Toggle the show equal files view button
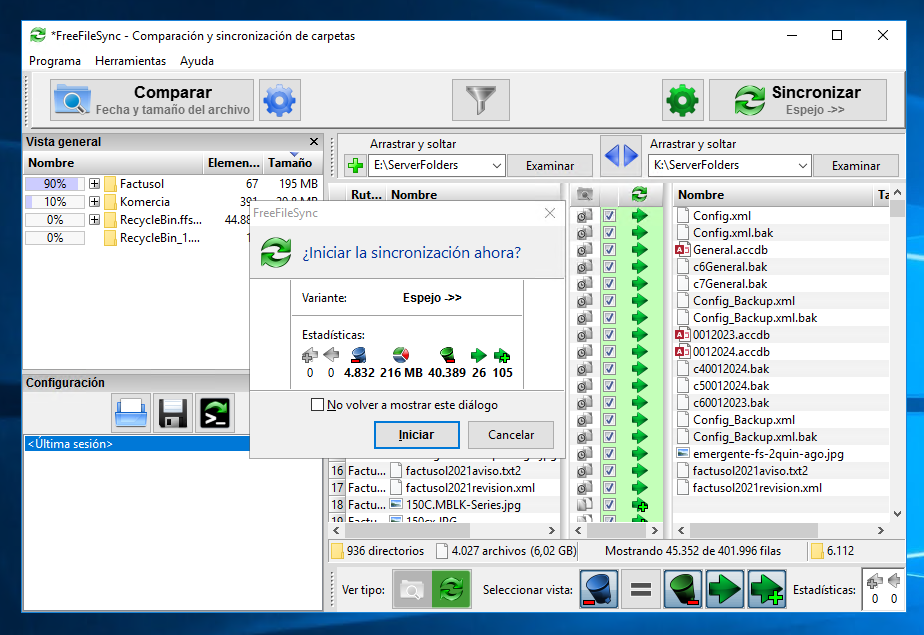924x635 pixels. click(641, 590)
